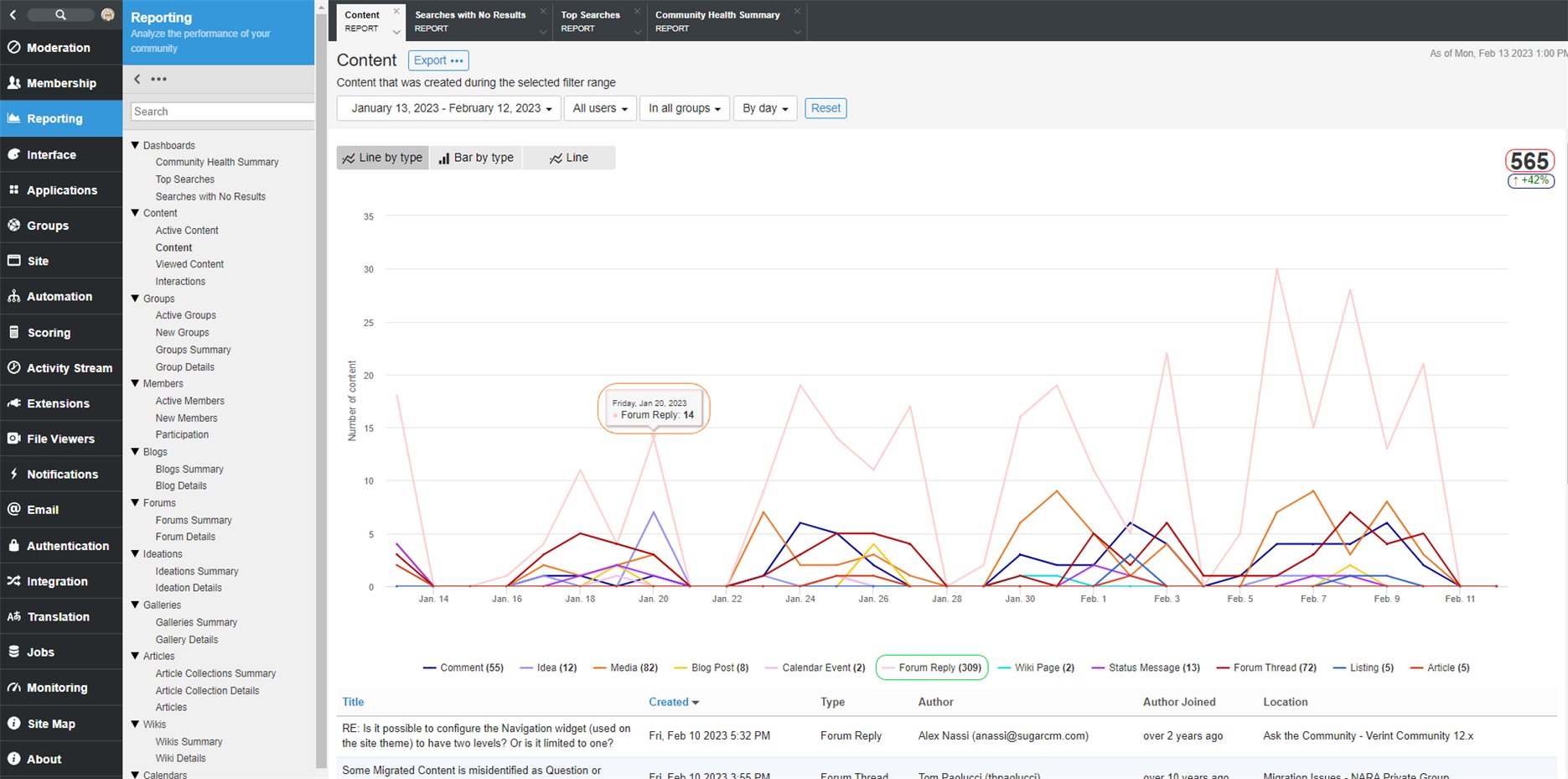The height and width of the screenshot is (779, 1568).
Task: Sort table by Title column
Action: click(353, 702)
